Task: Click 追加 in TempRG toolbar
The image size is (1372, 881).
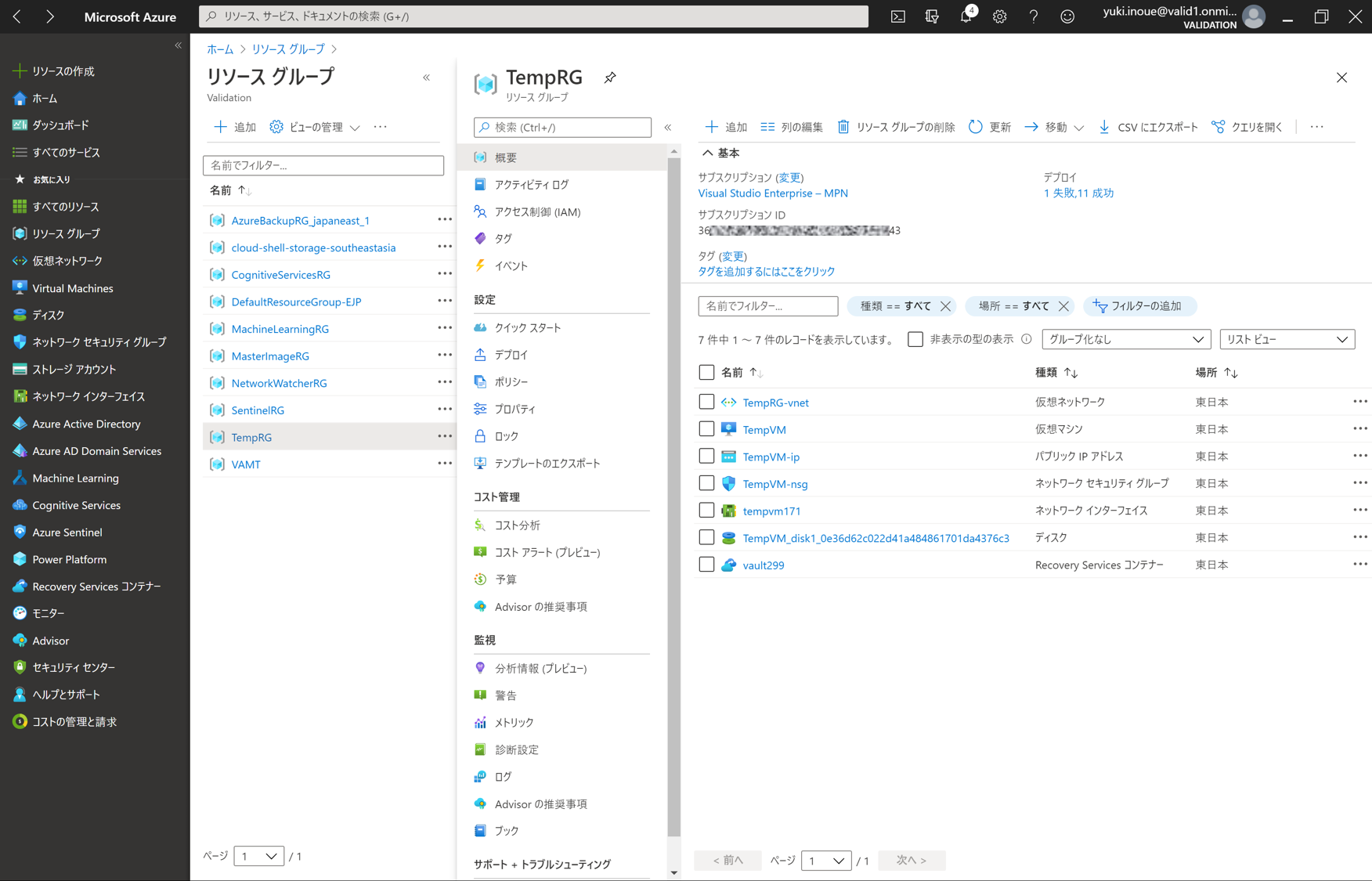Action: (726, 127)
